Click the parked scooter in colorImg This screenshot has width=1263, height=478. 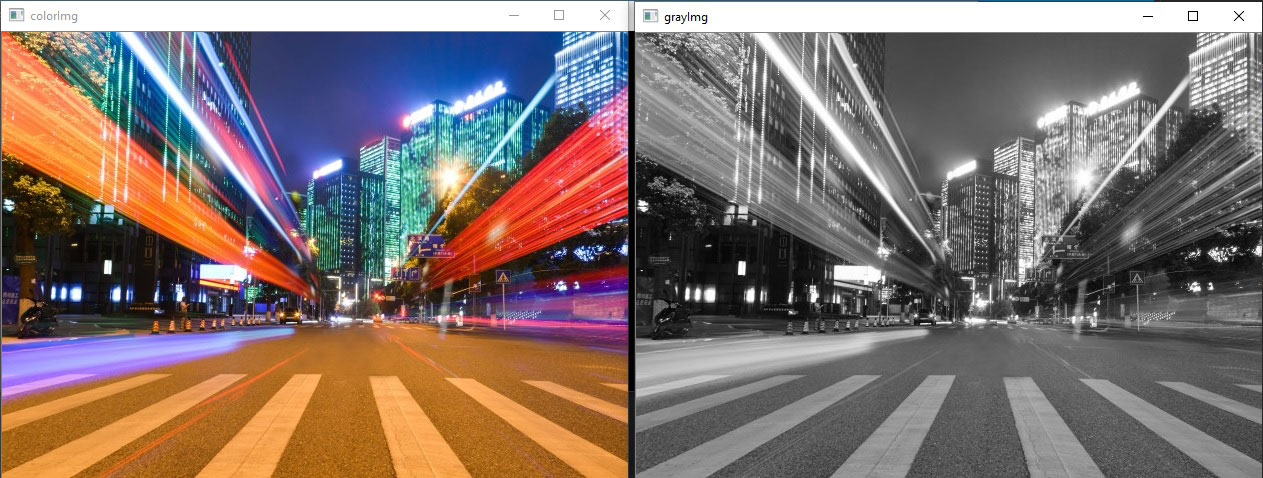[38, 318]
